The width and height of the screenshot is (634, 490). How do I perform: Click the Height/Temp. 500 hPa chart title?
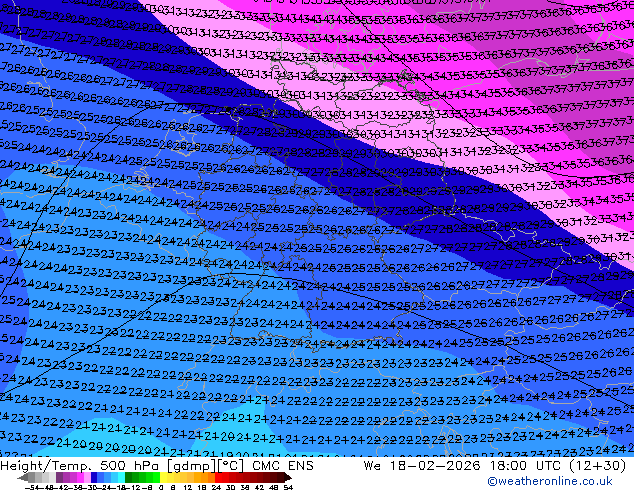coord(81,466)
